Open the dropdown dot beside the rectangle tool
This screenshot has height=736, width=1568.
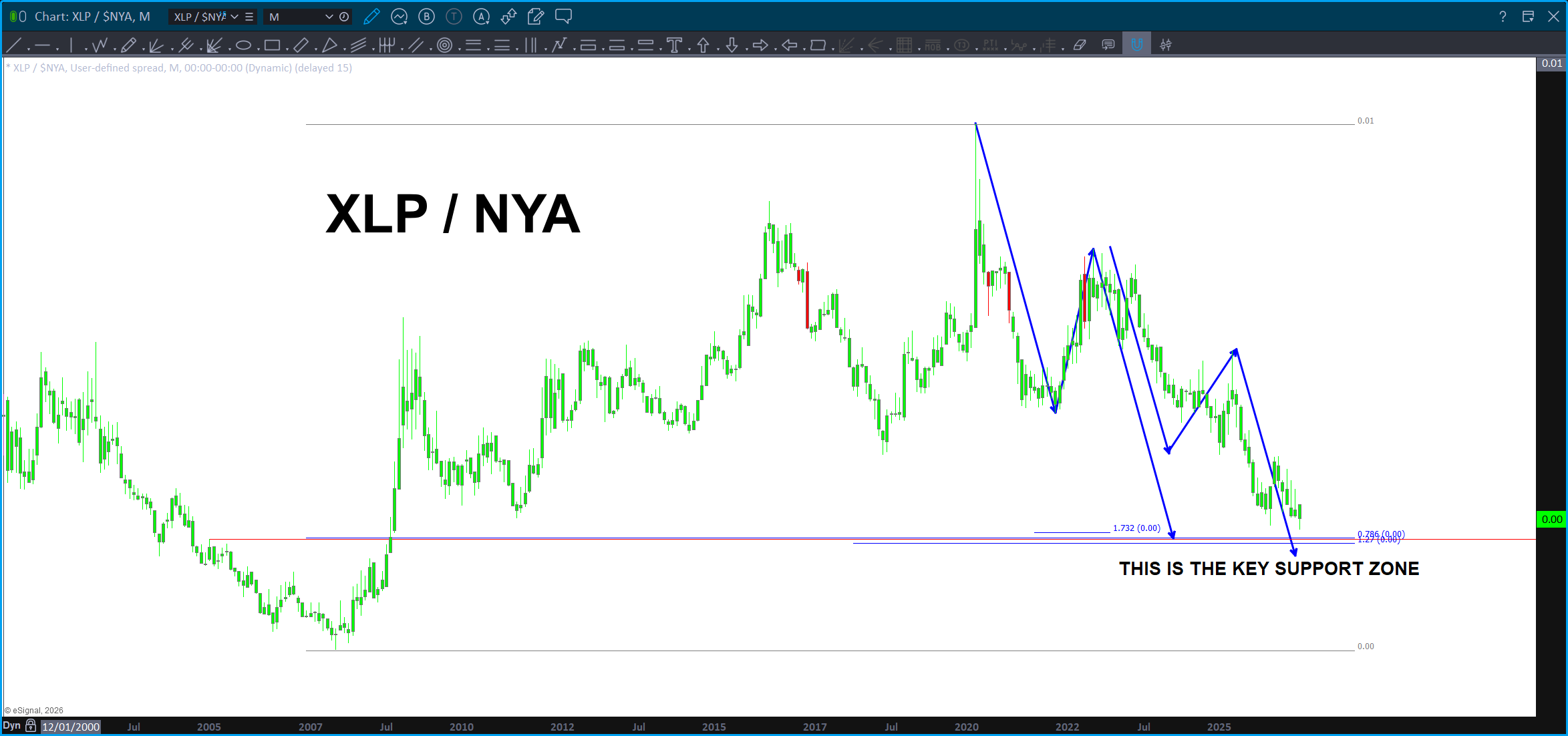click(x=287, y=49)
